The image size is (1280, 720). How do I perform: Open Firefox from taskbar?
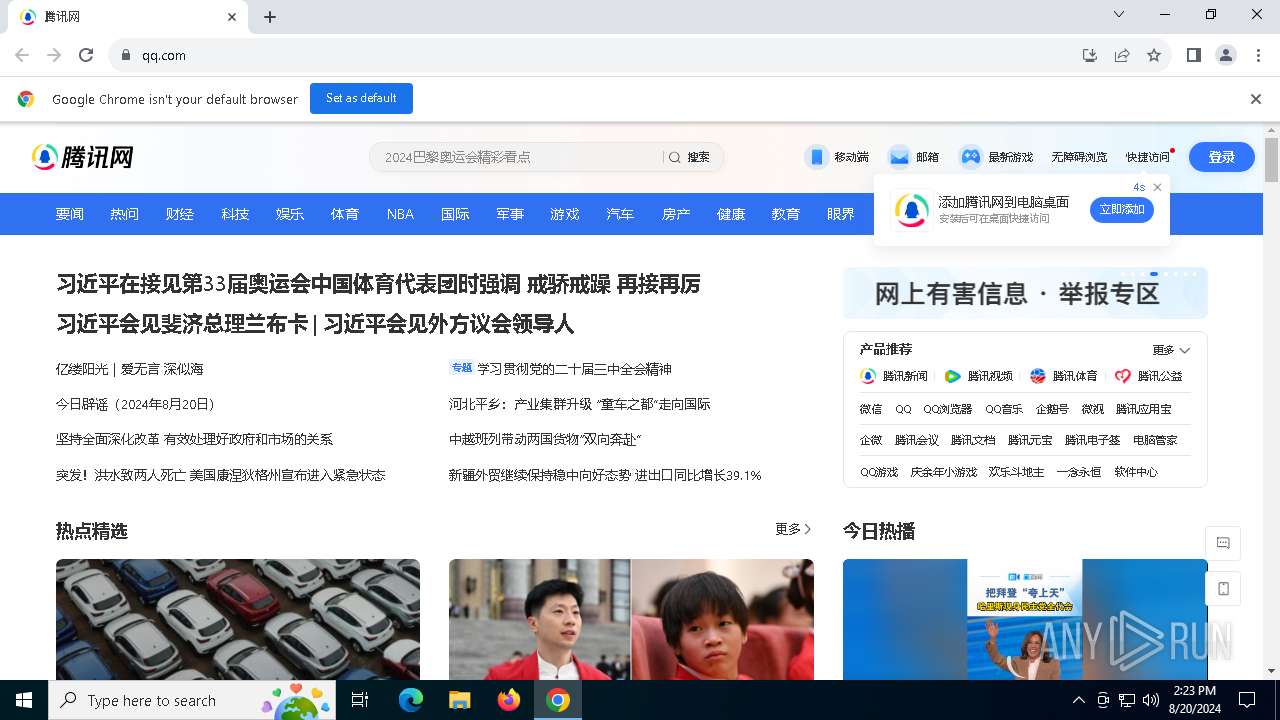tap(509, 700)
